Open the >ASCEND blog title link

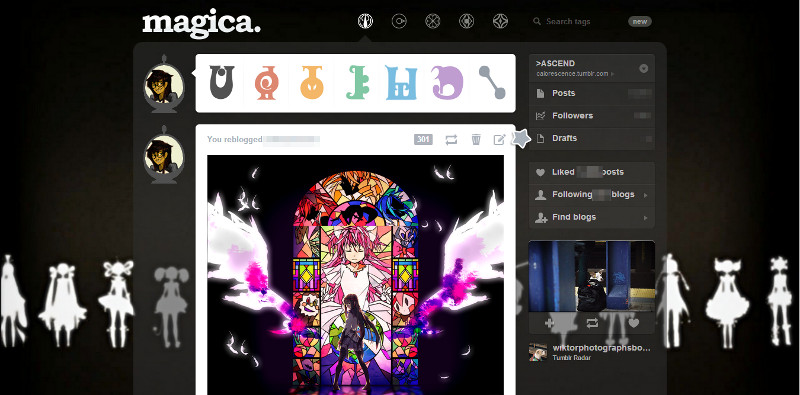555,64
